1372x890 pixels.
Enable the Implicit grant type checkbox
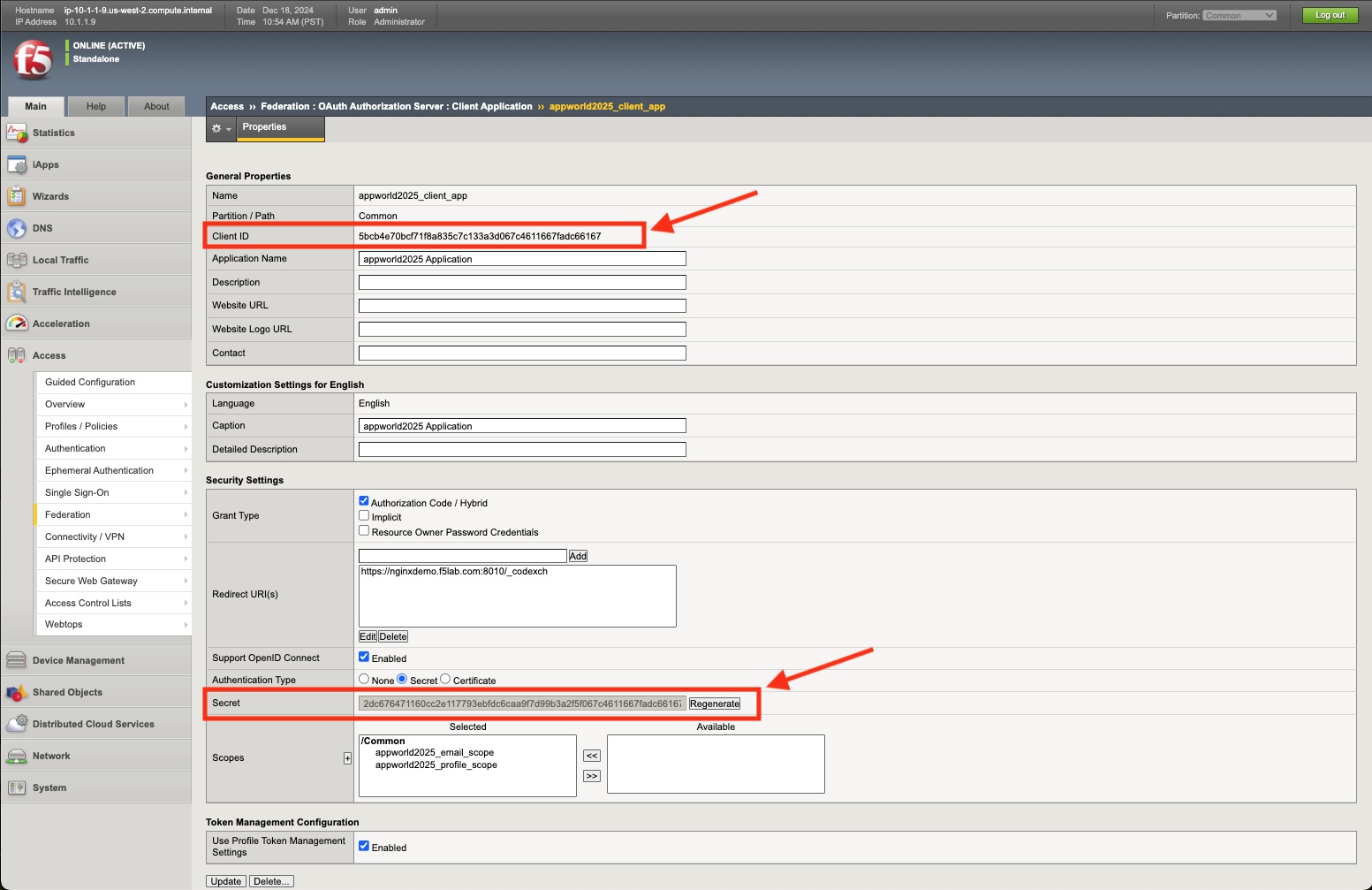(363, 515)
